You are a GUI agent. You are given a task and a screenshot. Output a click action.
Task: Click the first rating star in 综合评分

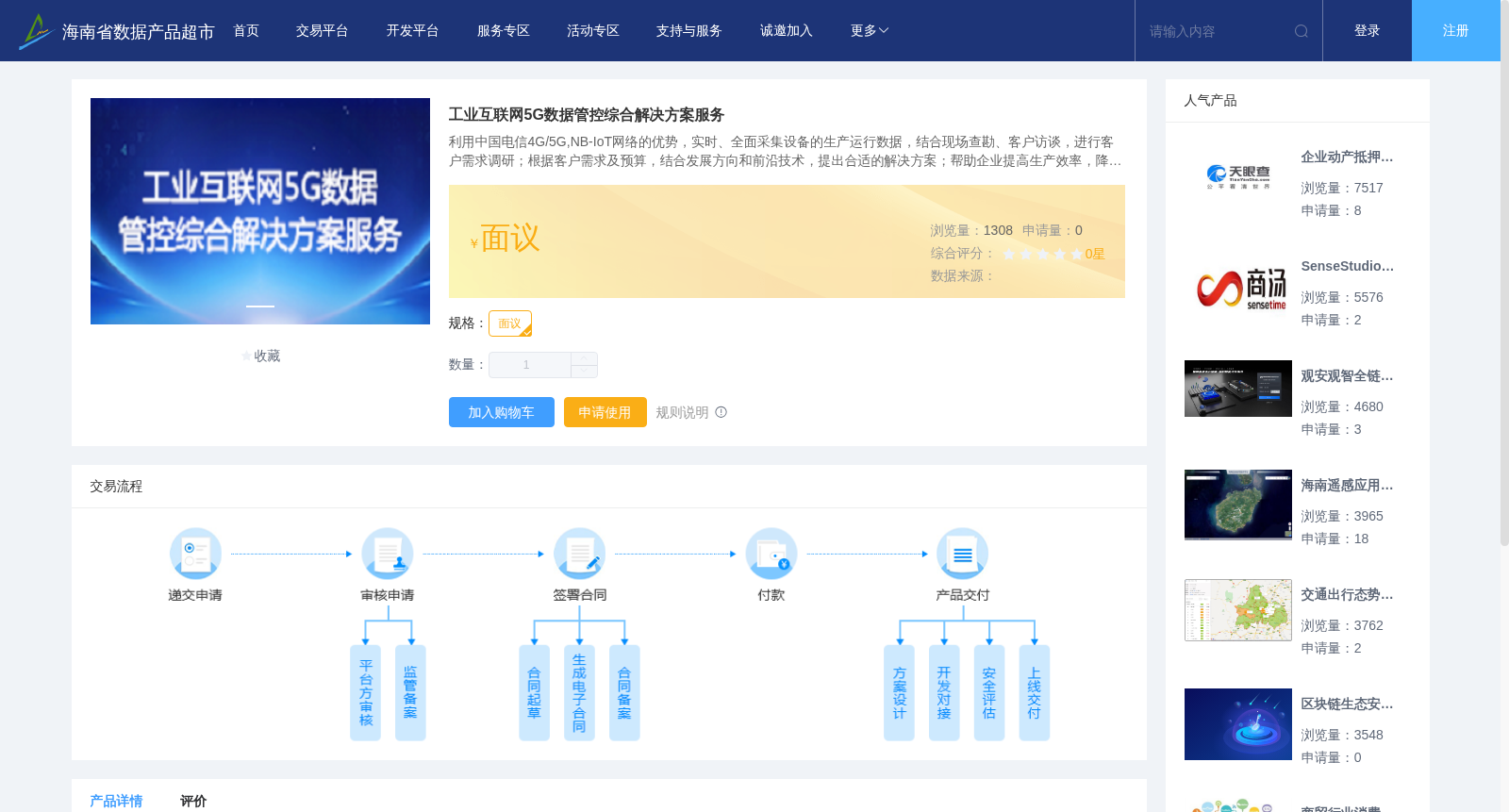pos(1009,254)
